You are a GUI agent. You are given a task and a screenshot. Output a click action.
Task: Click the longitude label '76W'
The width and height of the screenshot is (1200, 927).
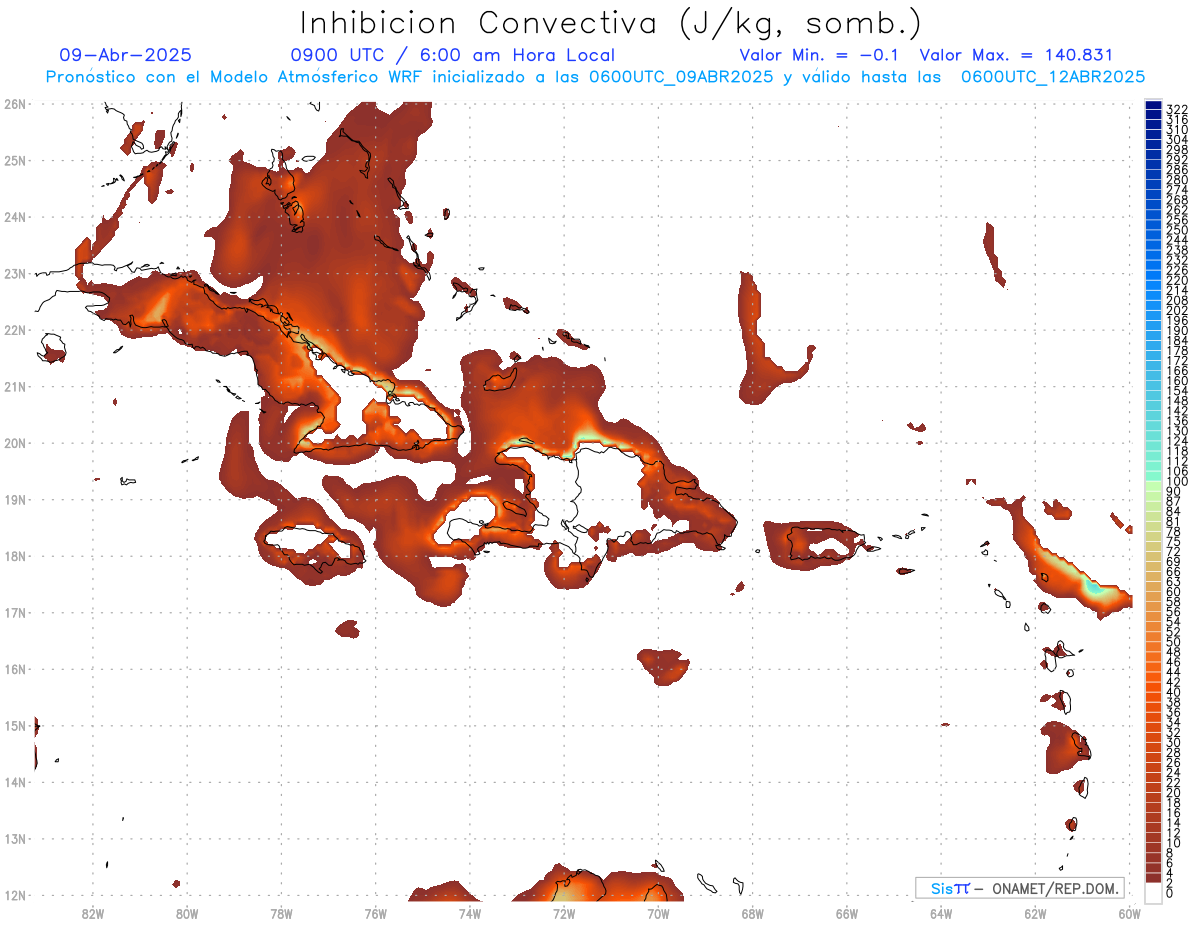[x=376, y=913]
